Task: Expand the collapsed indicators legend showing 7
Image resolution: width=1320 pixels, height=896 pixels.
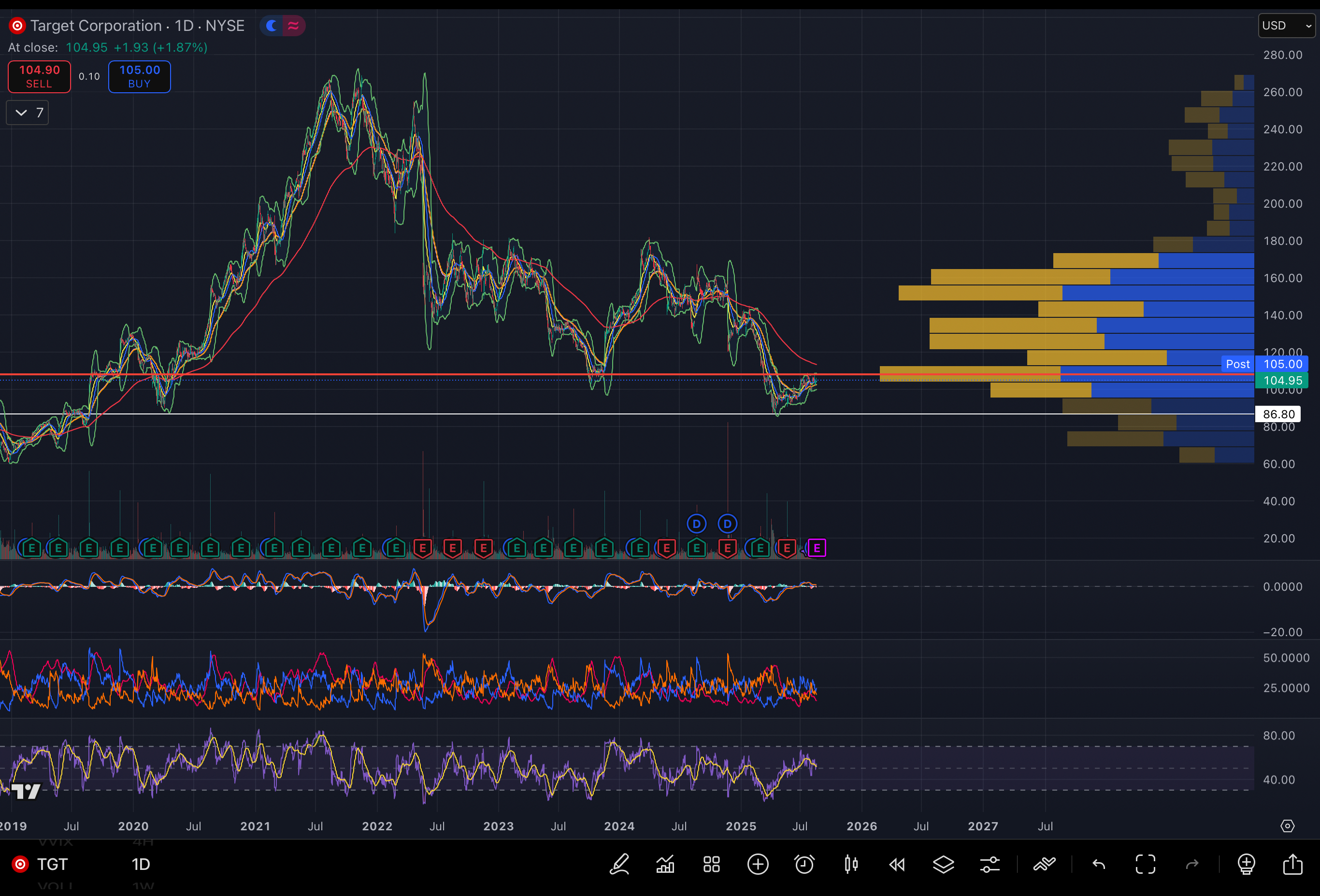Action: (x=27, y=113)
